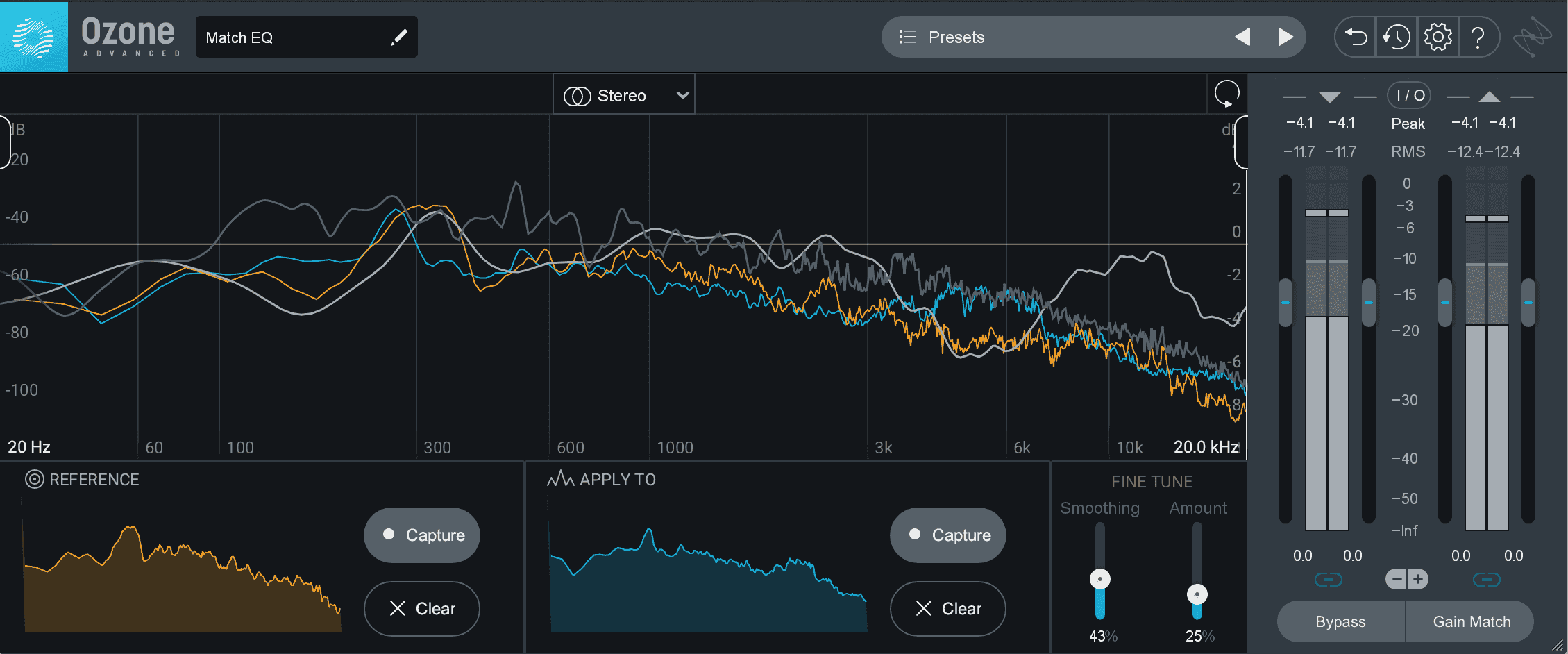Clear the Reference spectrum

422,609
